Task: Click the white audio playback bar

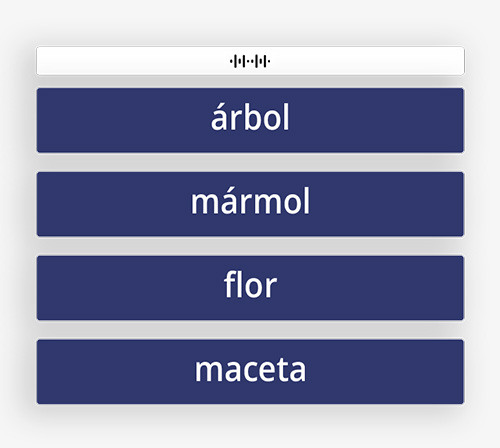Action: 250,61
